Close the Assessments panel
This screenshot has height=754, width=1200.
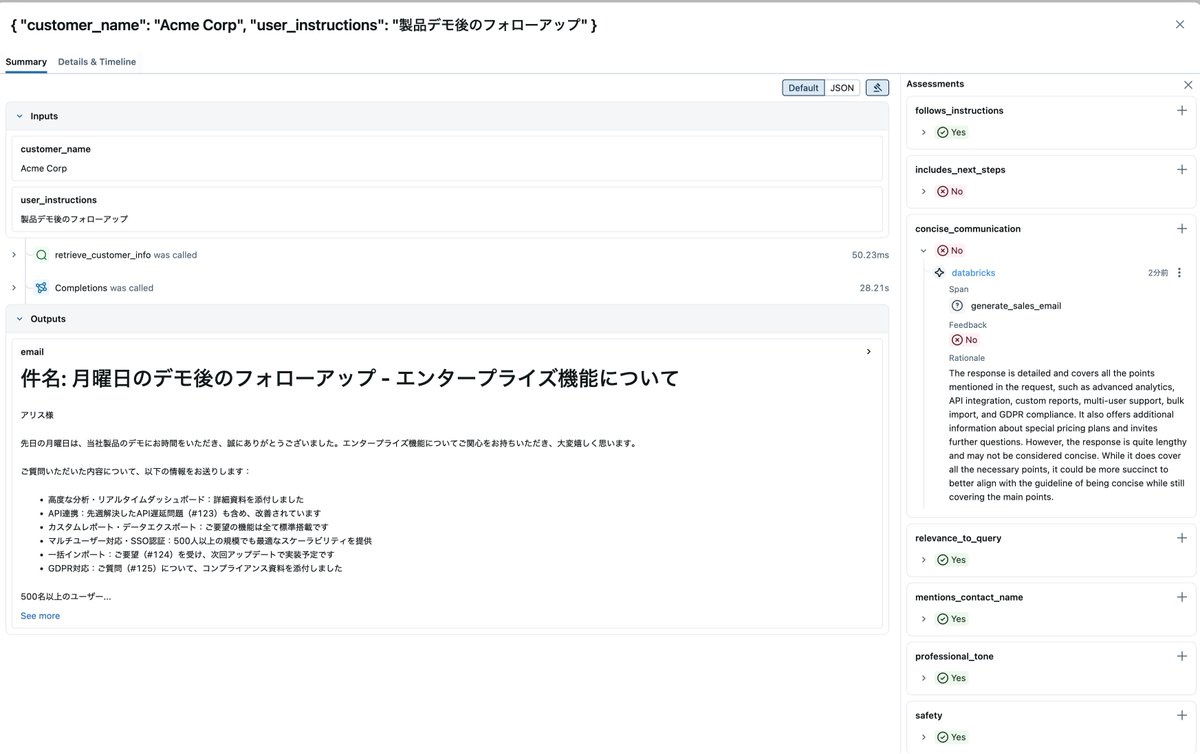pyautogui.click(x=1188, y=85)
